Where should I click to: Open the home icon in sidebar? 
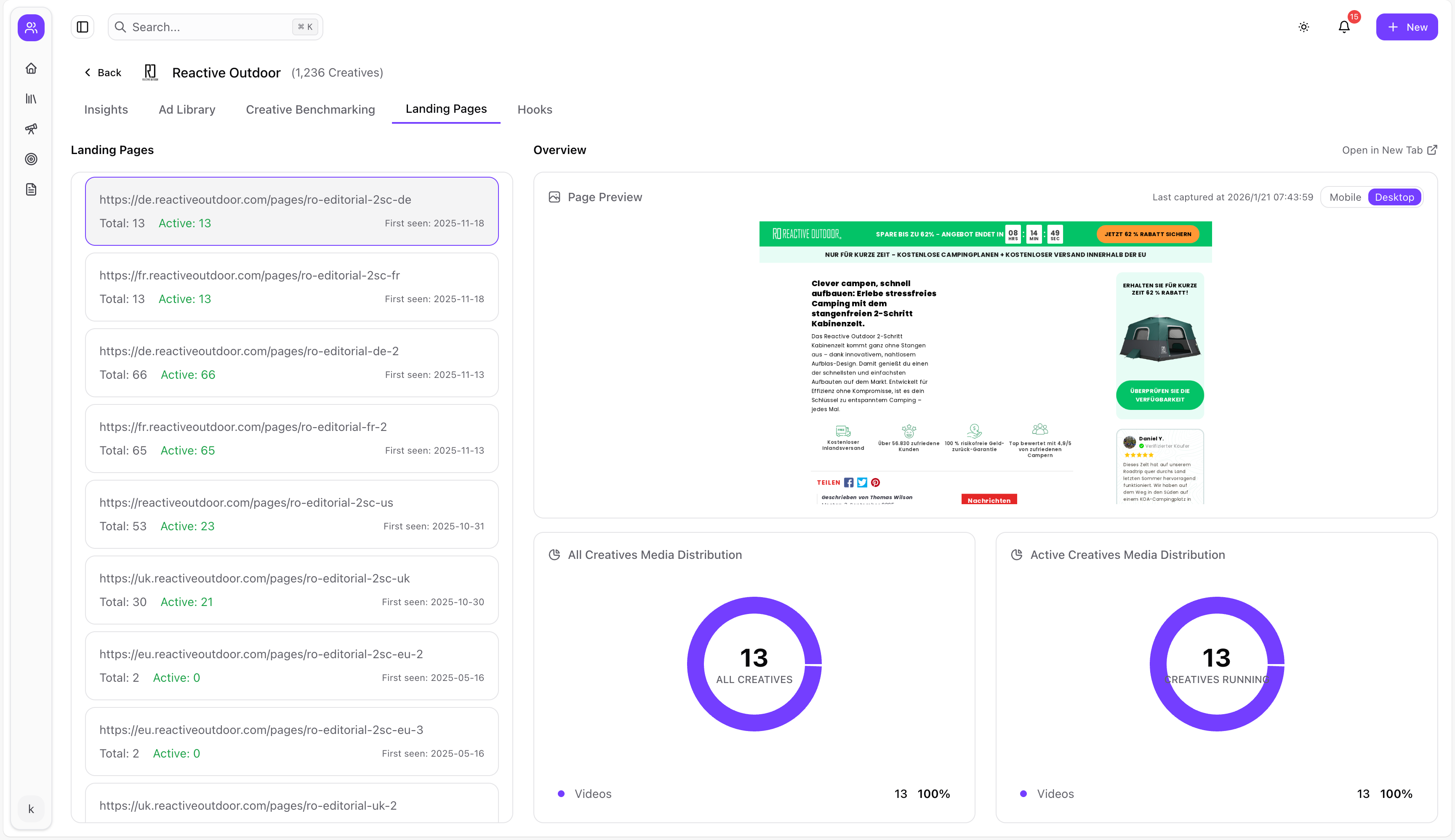(x=31, y=69)
